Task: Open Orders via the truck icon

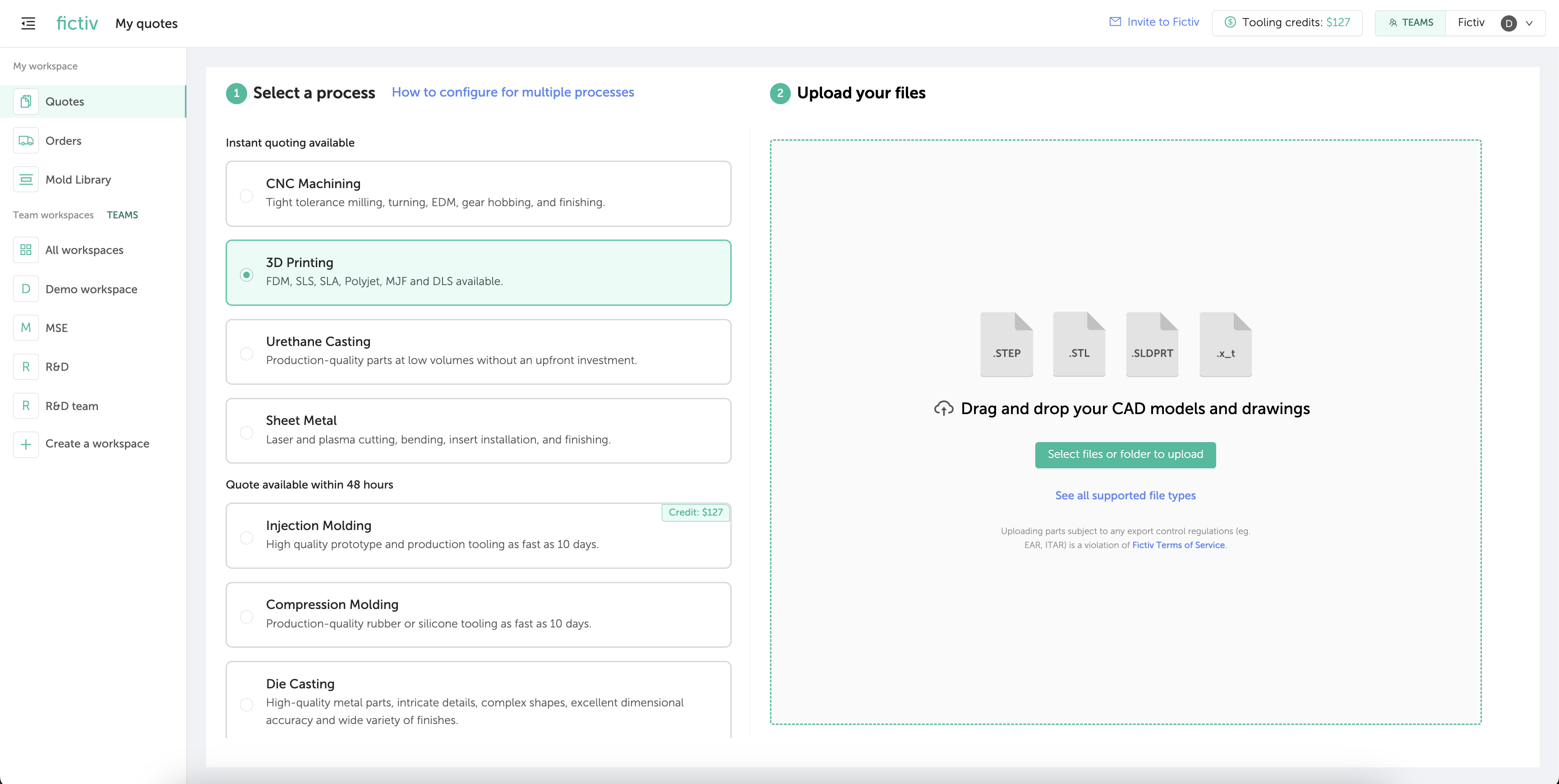Action: tap(26, 140)
